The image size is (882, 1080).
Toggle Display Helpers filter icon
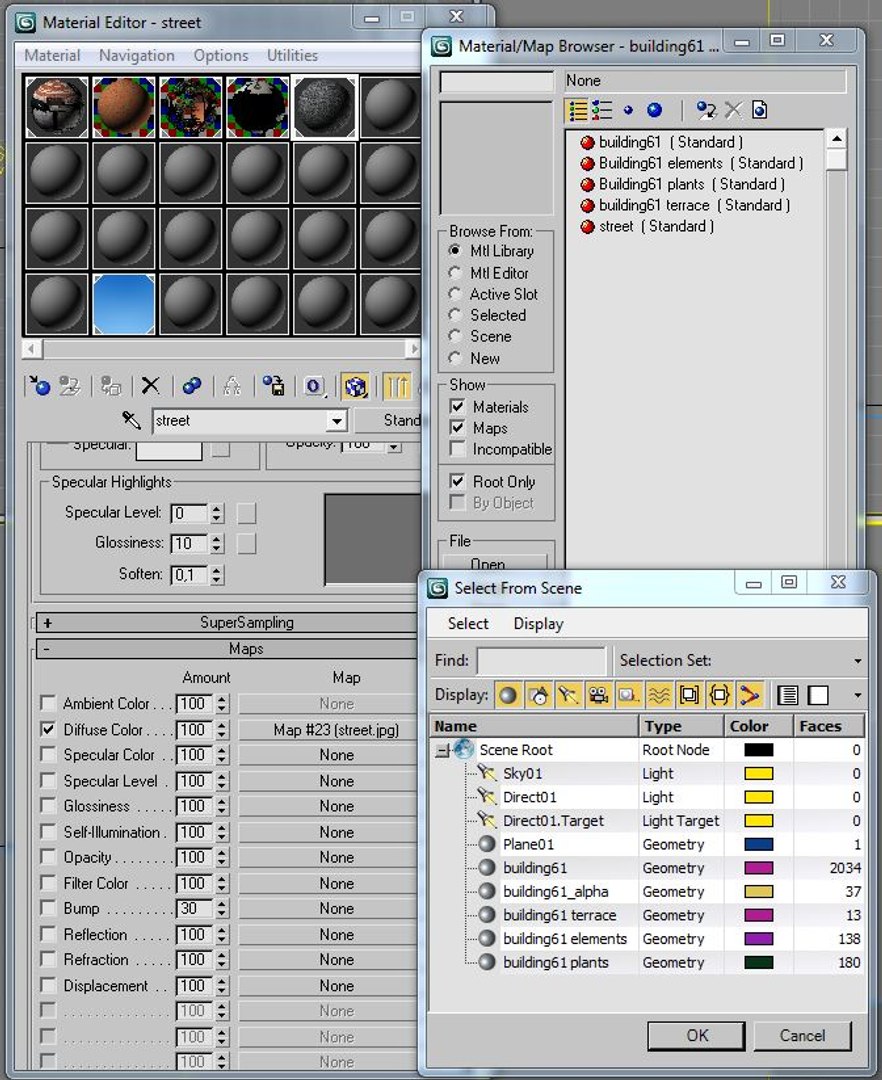(x=628, y=696)
